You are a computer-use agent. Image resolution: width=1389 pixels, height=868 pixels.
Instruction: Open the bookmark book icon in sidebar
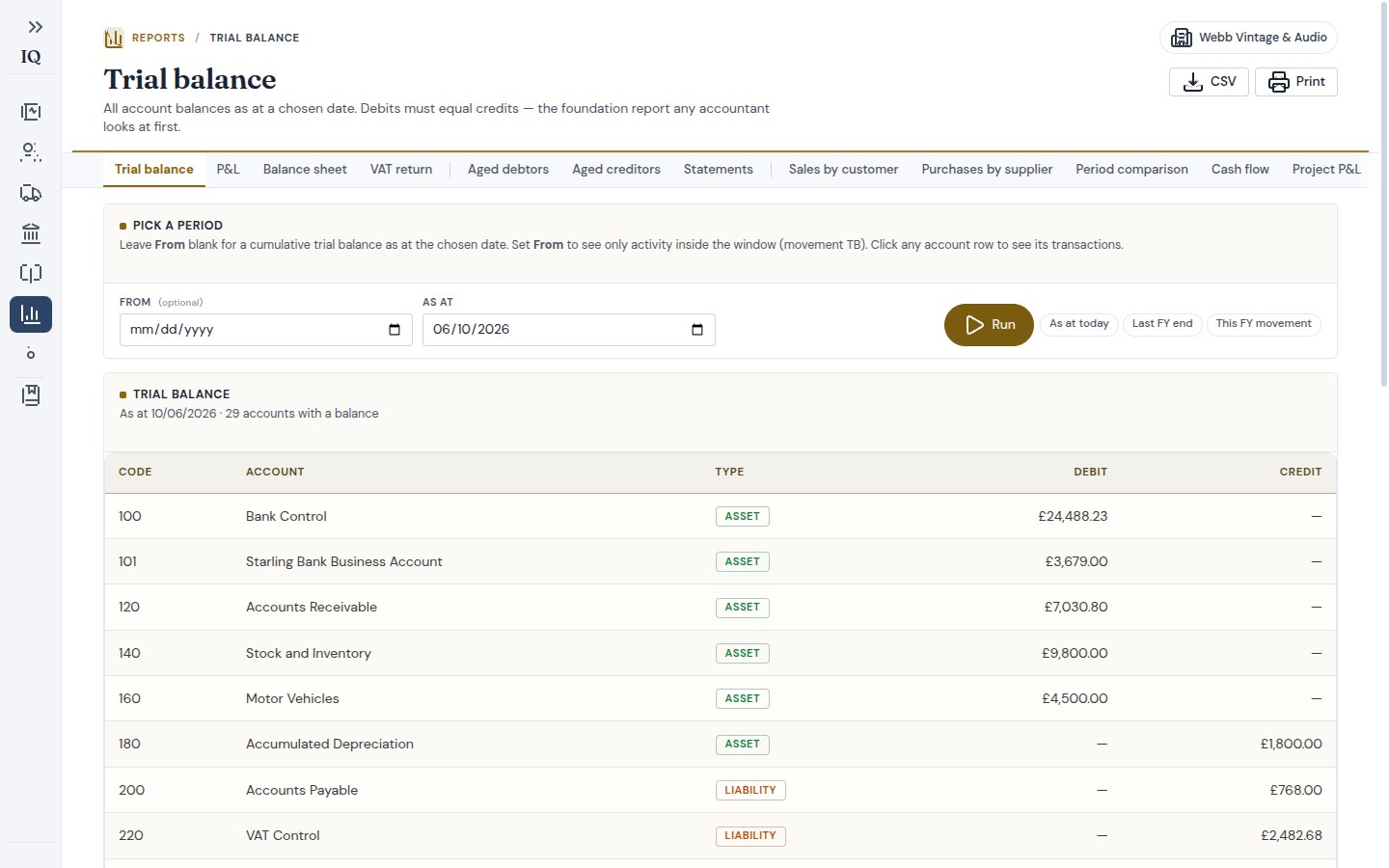[31, 395]
